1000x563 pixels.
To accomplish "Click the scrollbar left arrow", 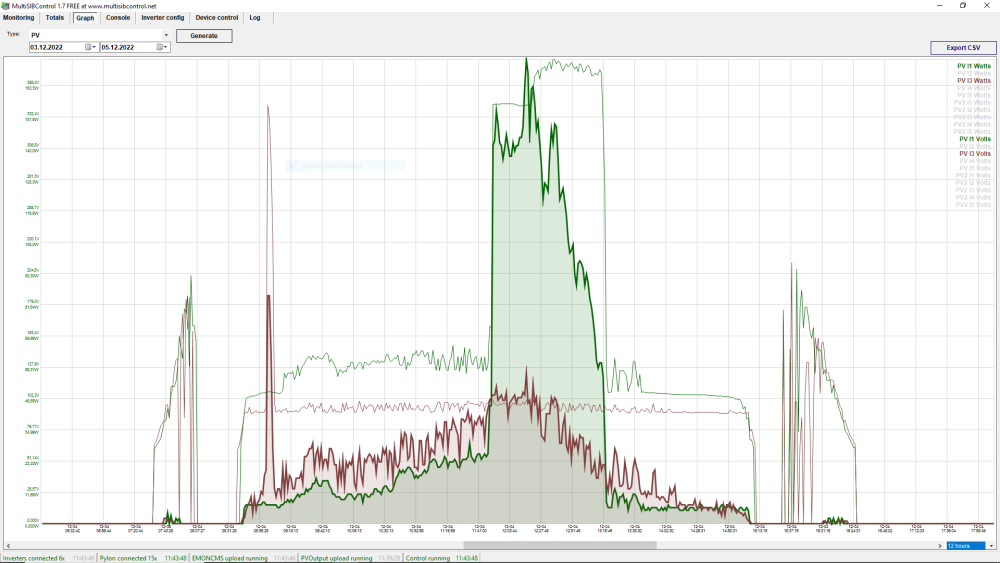I will pyautogui.click(x=8, y=546).
